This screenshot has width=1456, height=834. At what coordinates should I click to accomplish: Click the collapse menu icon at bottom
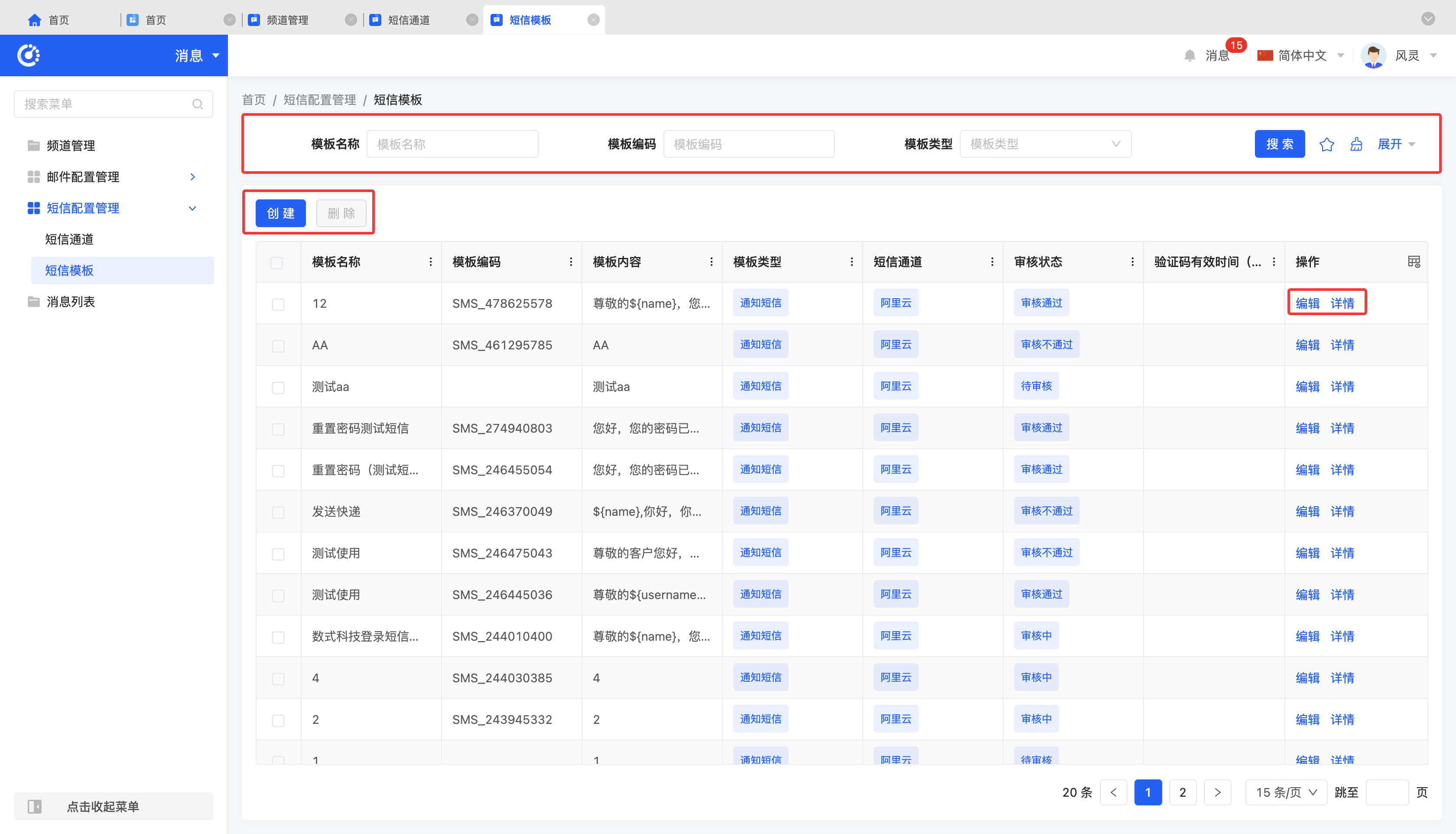point(35,807)
